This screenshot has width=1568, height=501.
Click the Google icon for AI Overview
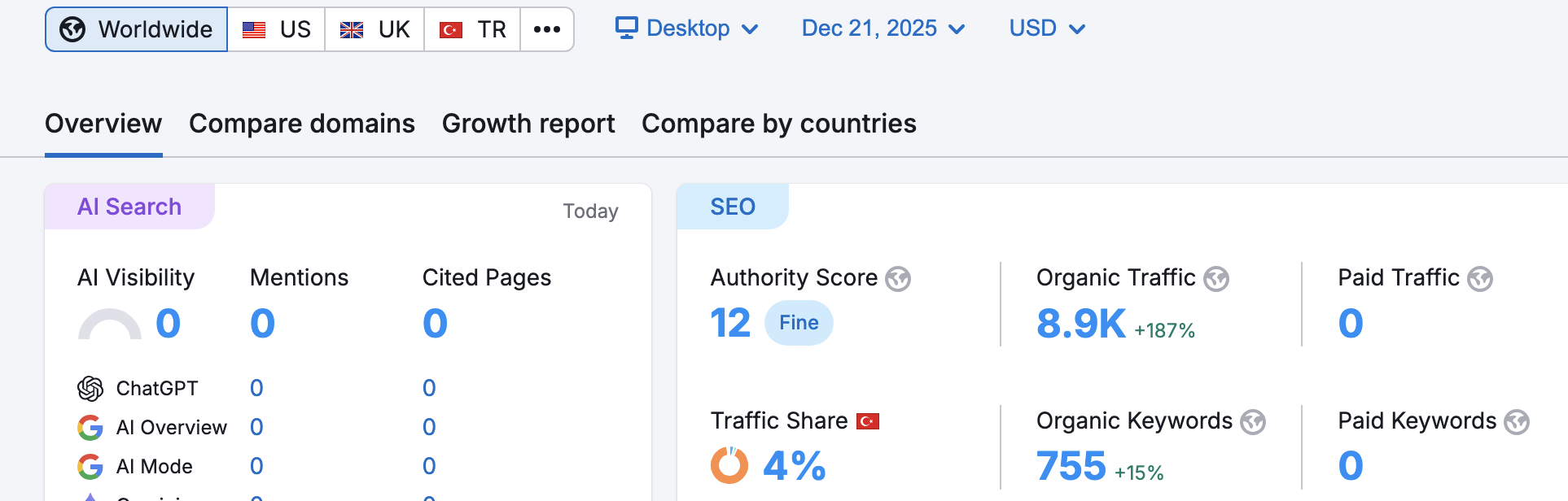90,428
